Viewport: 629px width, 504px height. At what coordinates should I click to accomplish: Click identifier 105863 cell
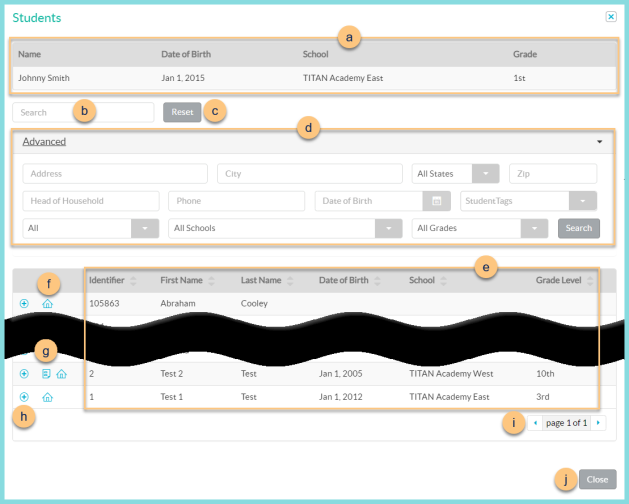pyautogui.click(x=104, y=303)
